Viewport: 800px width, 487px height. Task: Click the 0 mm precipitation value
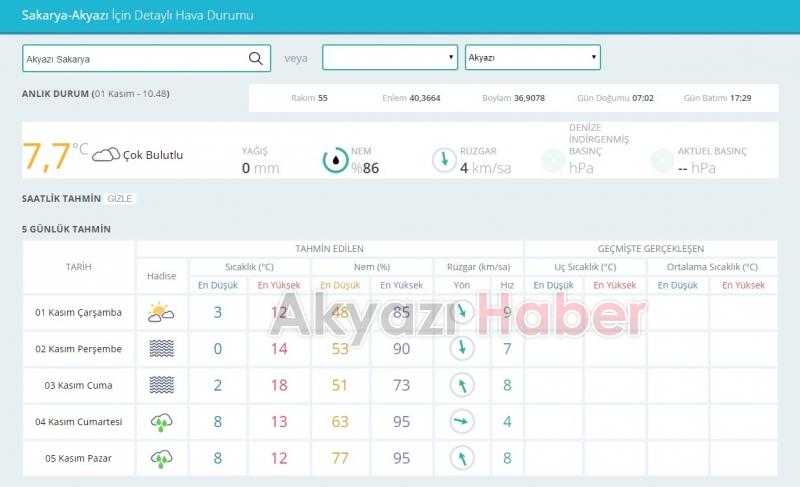260,168
